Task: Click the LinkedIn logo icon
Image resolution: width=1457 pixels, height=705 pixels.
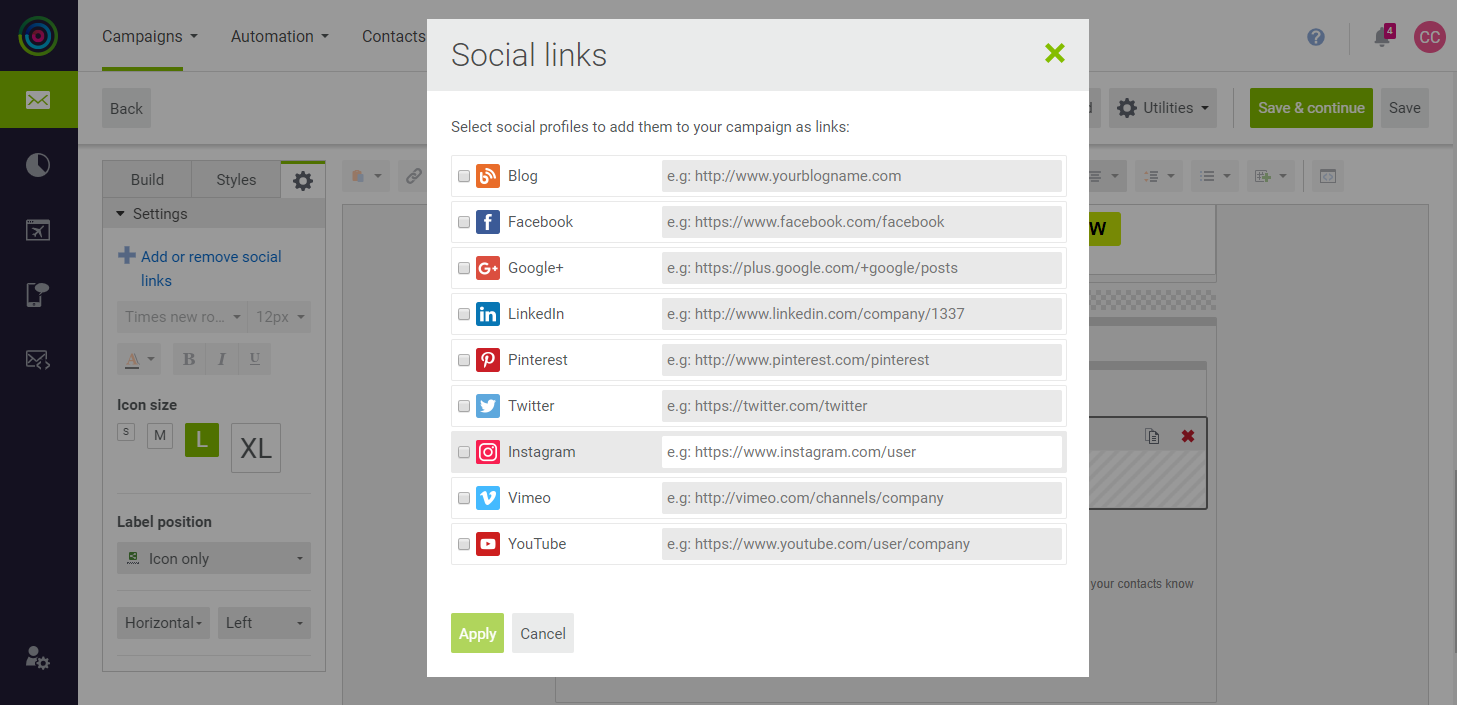Action: point(488,314)
